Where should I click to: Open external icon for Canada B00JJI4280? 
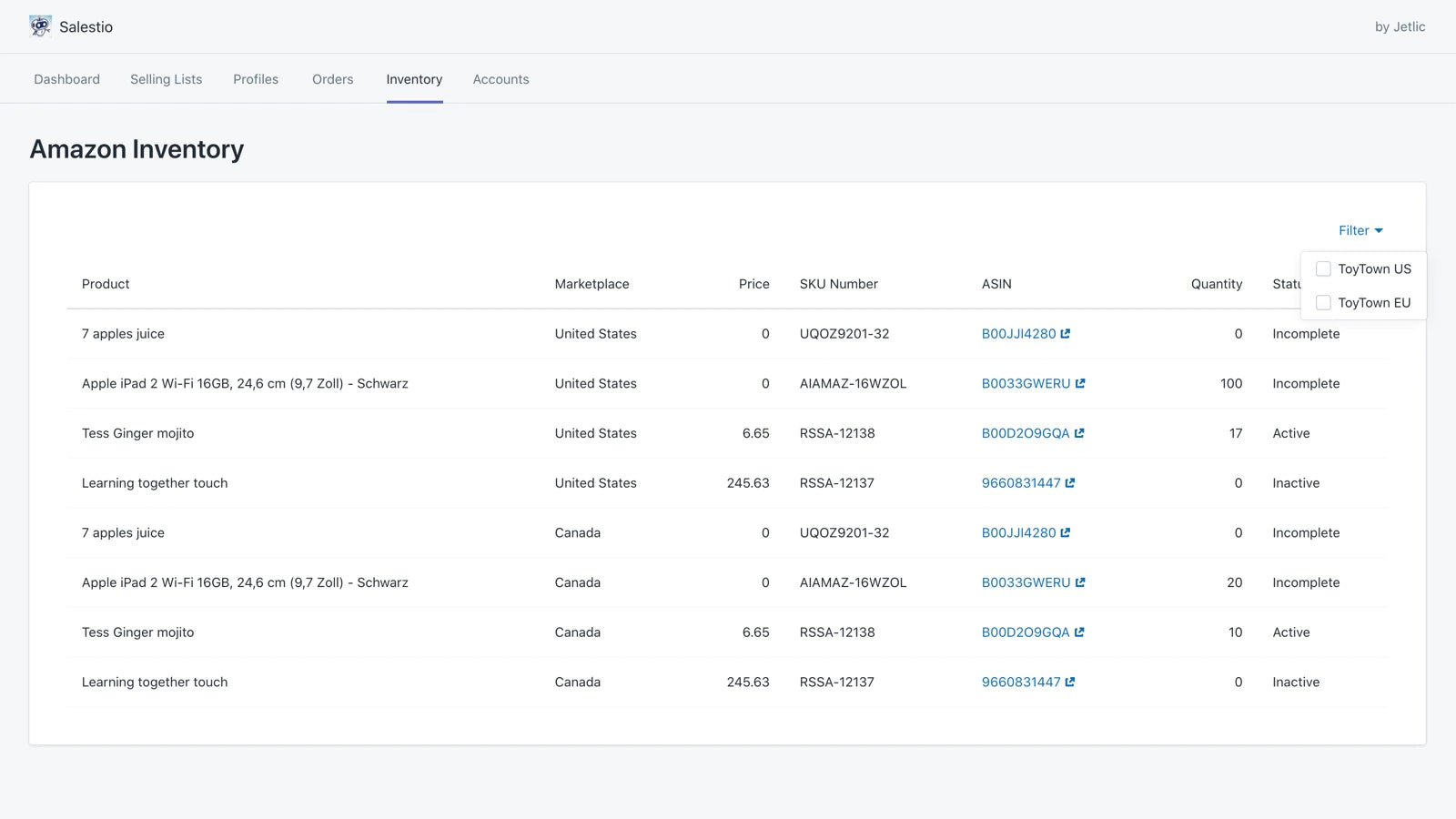1066,533
